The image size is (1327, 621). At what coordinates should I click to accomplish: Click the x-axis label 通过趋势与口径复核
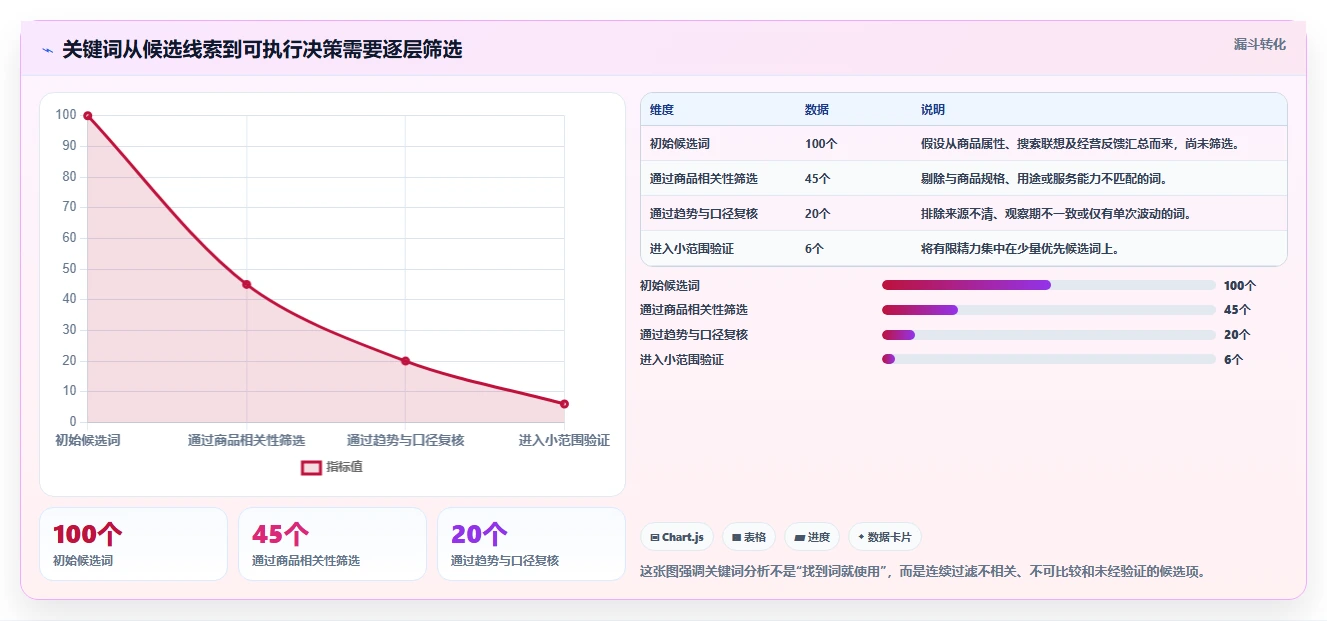coord(405,440)
